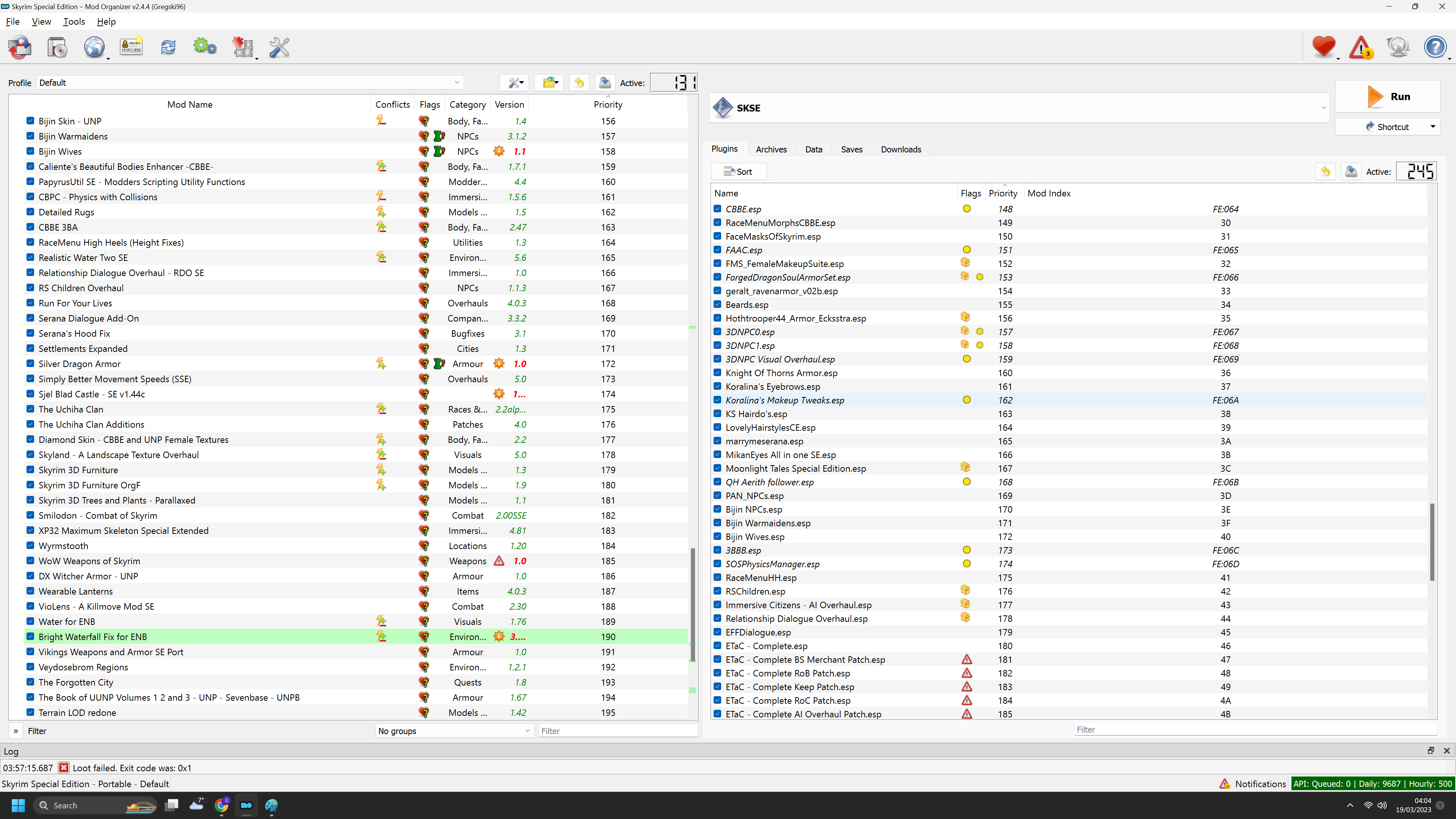Toggle Terrain LOD redone checkbox
1456x819 pixels.
pyautogui.click(x=30, y=713)
